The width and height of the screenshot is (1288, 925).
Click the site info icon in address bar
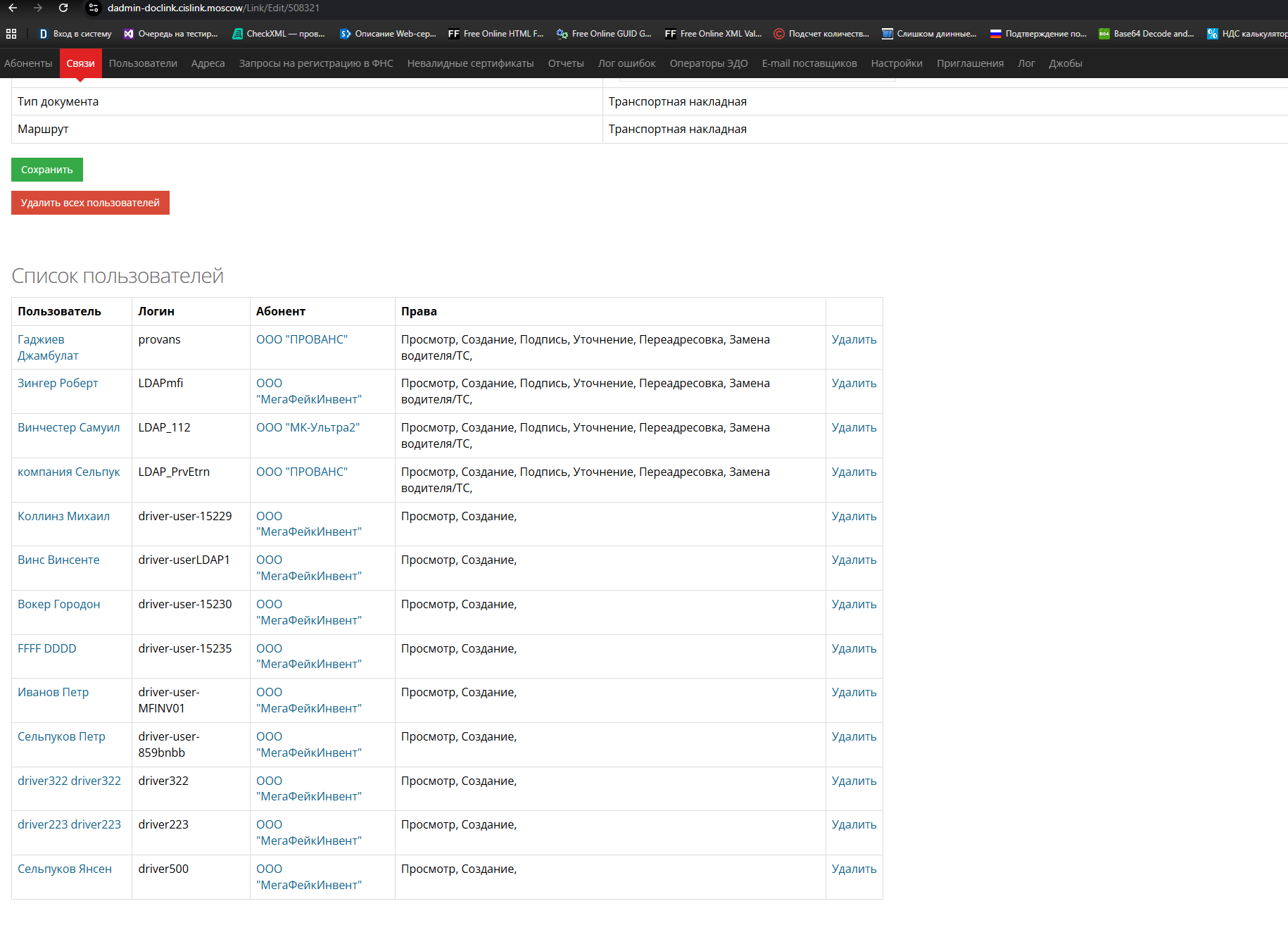(x=94, y=8)
